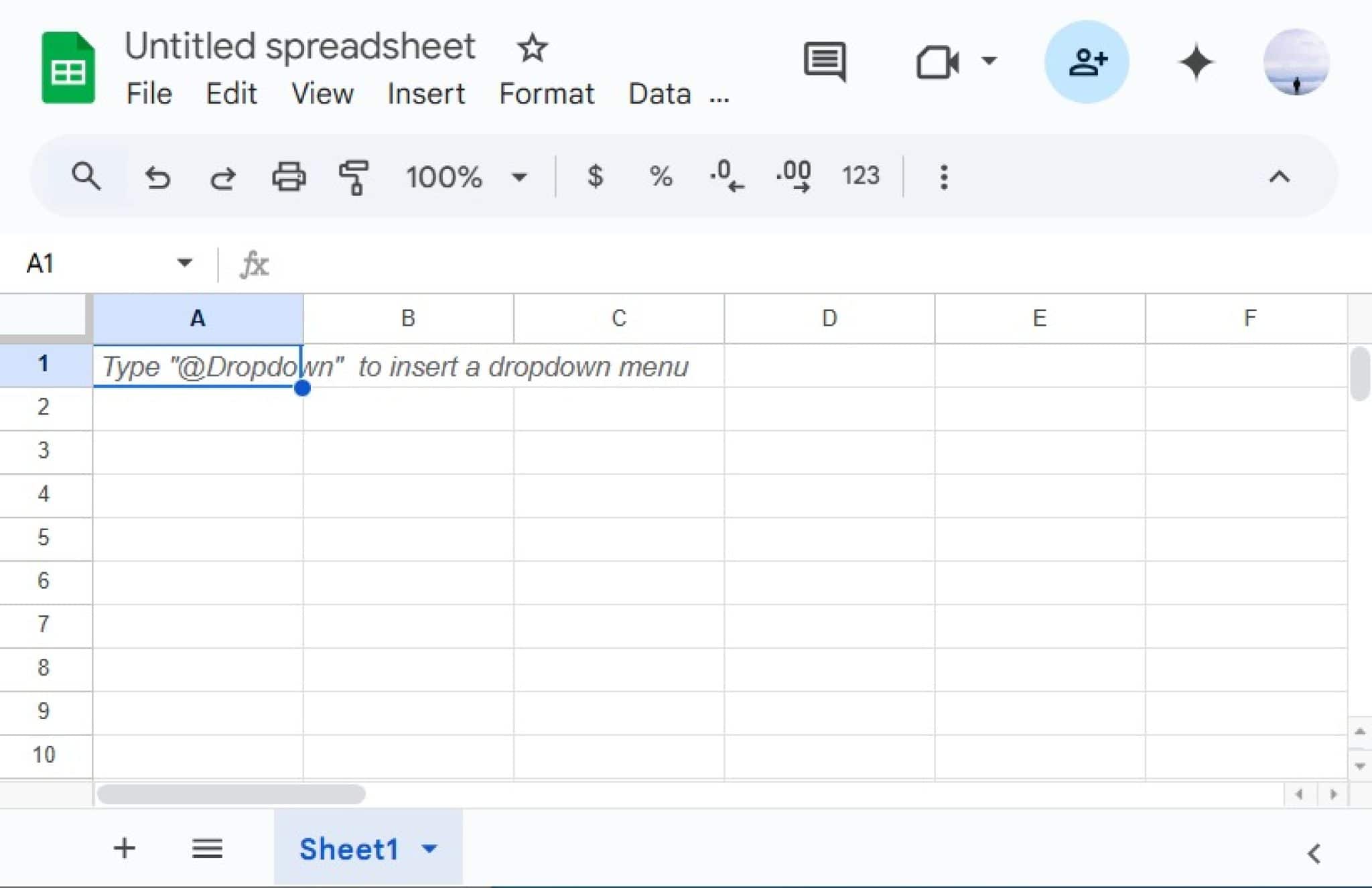Image resolution: width=1372 pixels, height=888 pixels.
Task: Format selection as currency
Action: (x=595, y=177)
